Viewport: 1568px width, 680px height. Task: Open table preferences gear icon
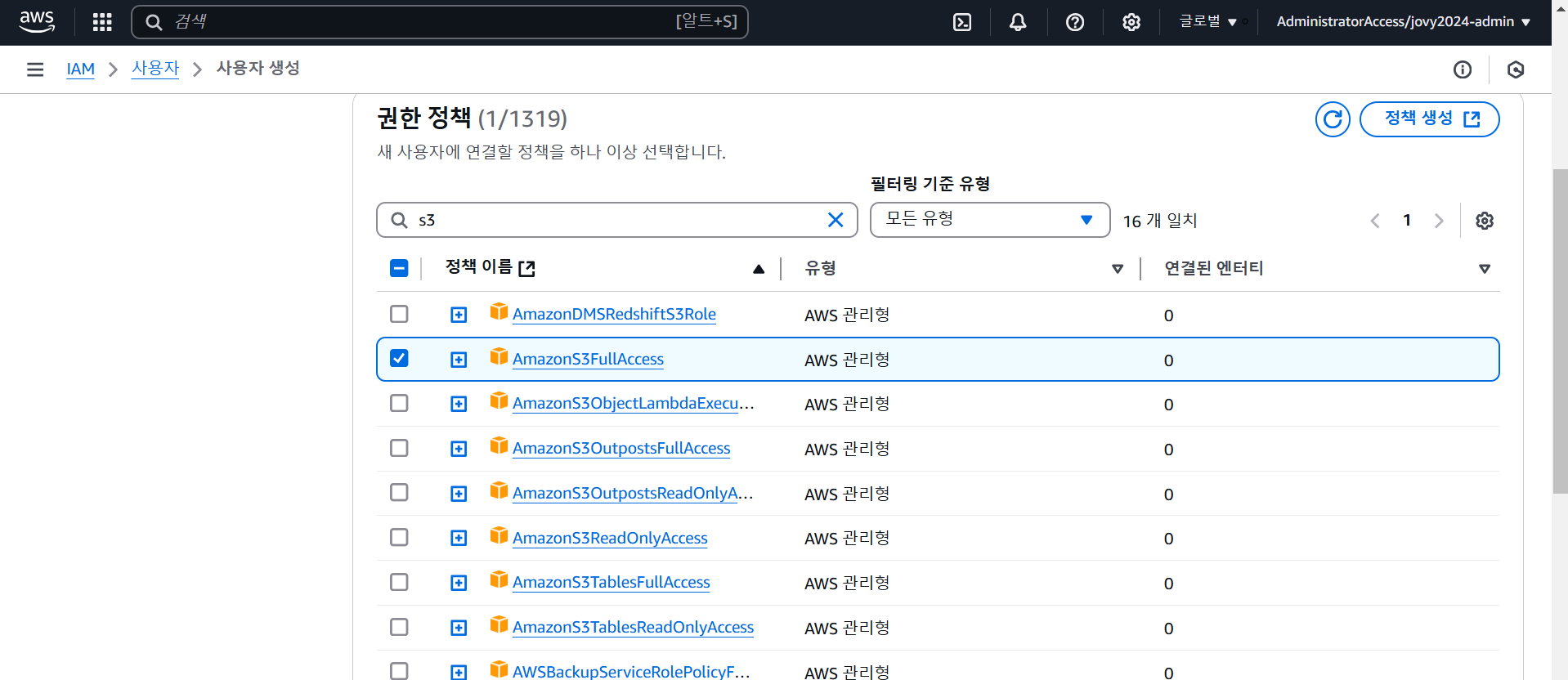[x=1485, y=221]
